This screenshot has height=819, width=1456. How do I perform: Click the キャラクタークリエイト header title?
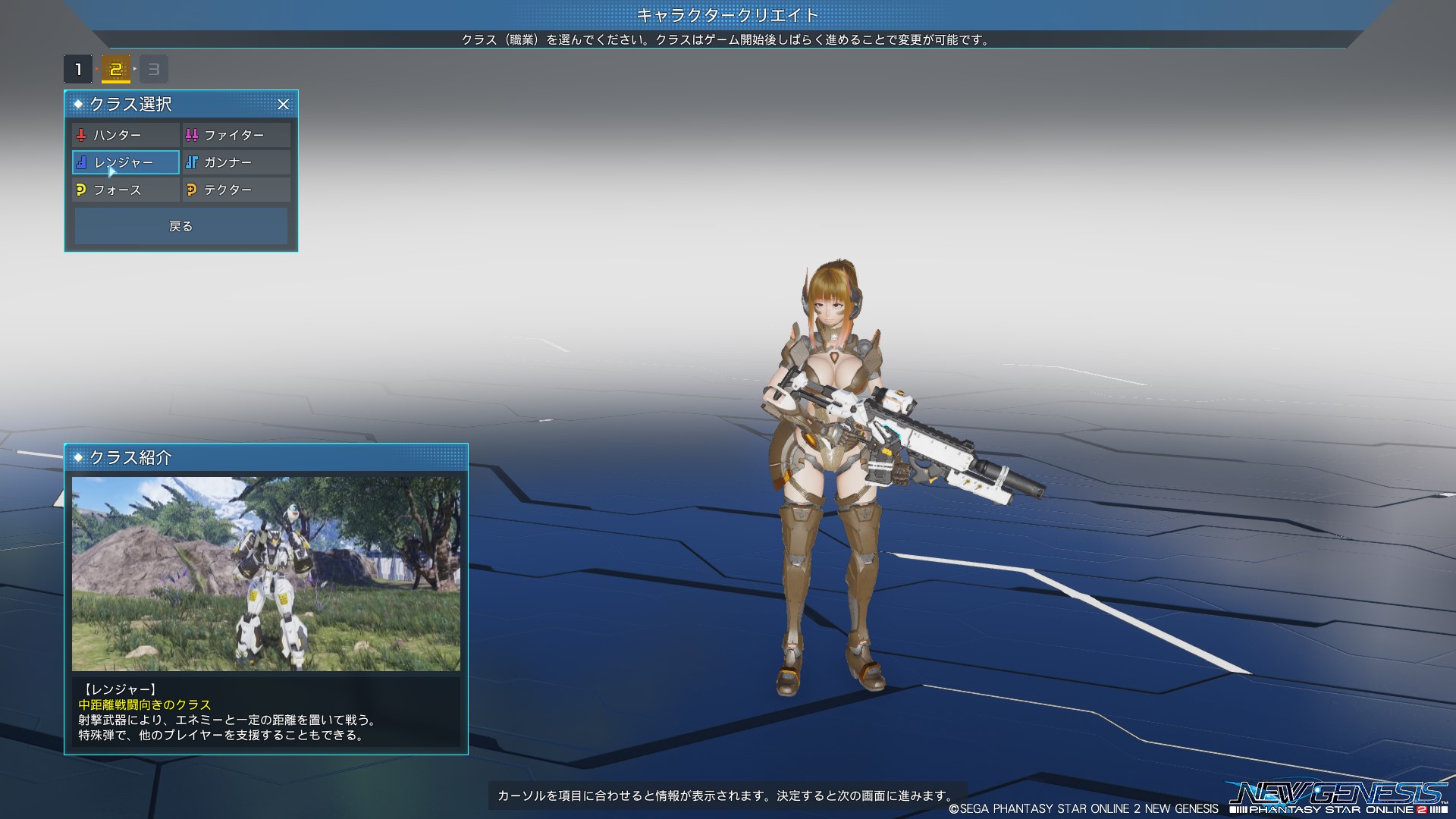pos(728,15)
